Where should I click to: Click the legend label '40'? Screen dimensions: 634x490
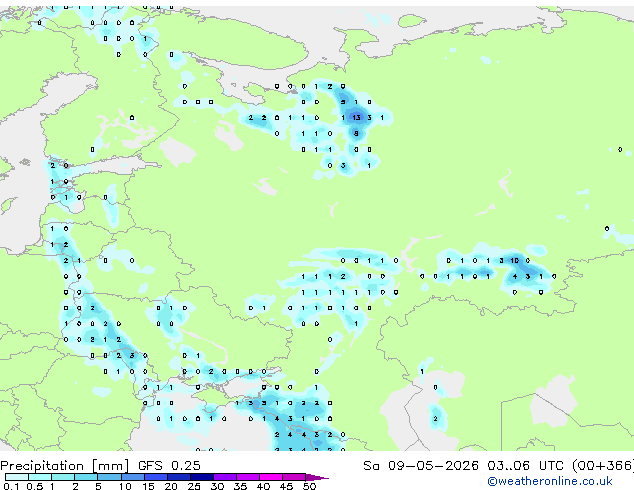(x=263, y=486)
